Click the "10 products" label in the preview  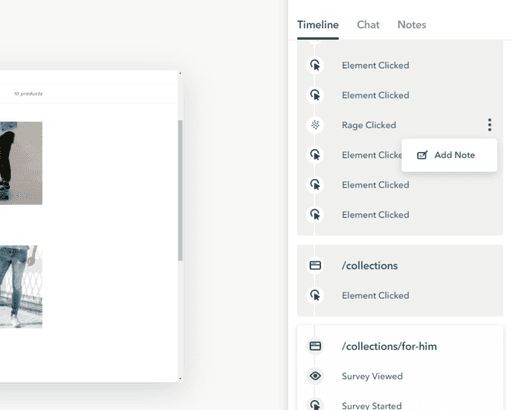[28, 94]
